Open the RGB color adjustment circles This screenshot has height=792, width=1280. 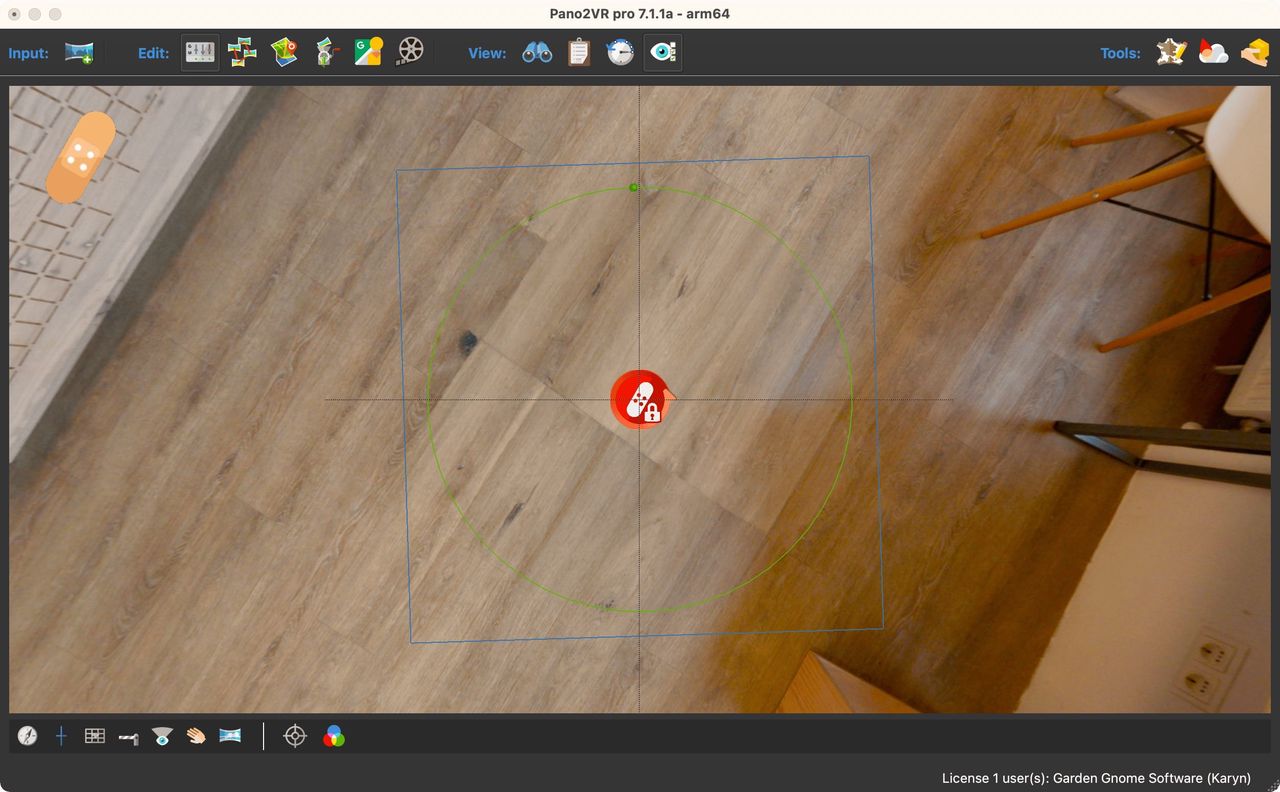(334, 736)
